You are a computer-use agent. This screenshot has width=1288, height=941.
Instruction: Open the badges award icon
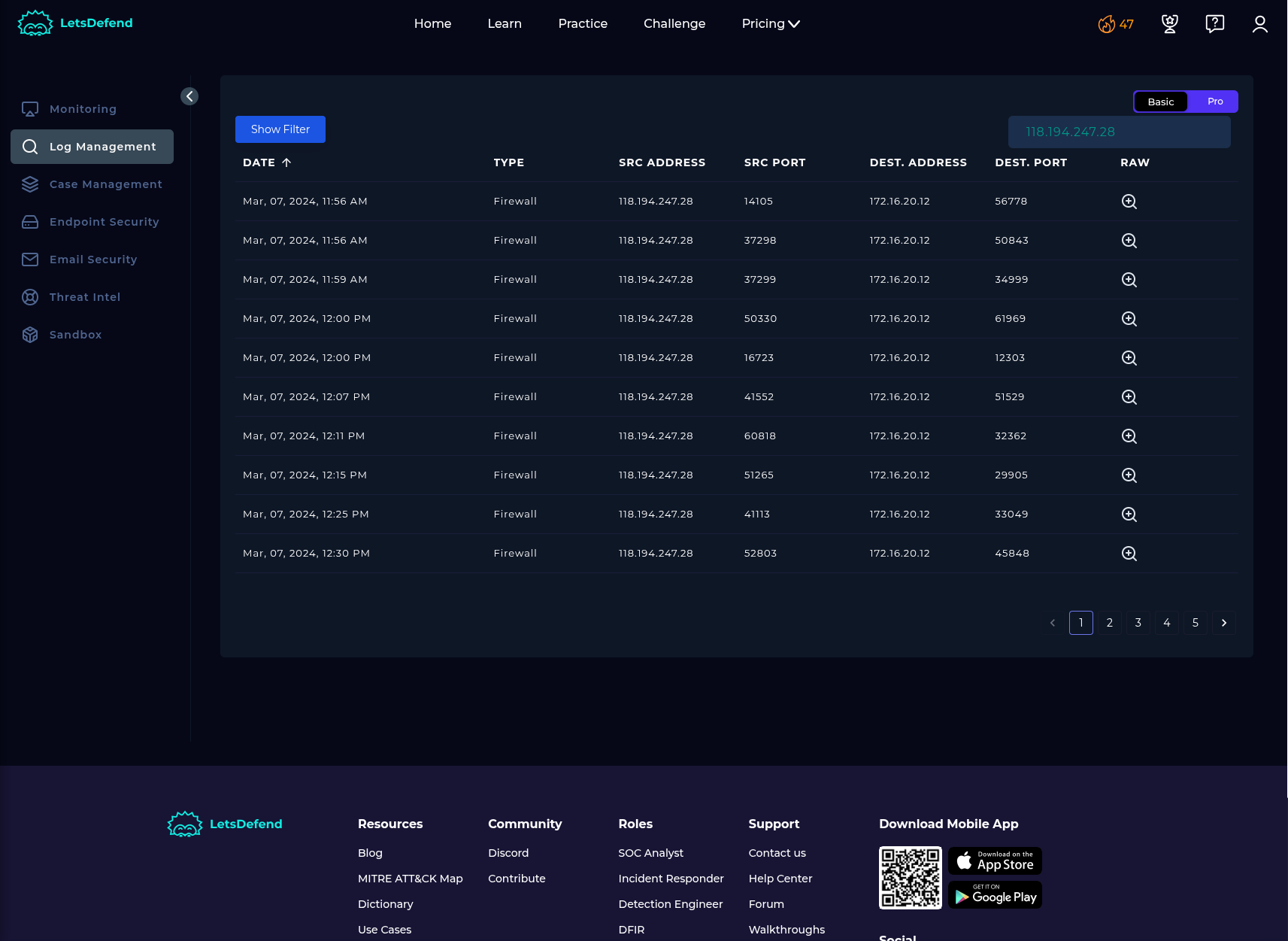(1170, 24)
